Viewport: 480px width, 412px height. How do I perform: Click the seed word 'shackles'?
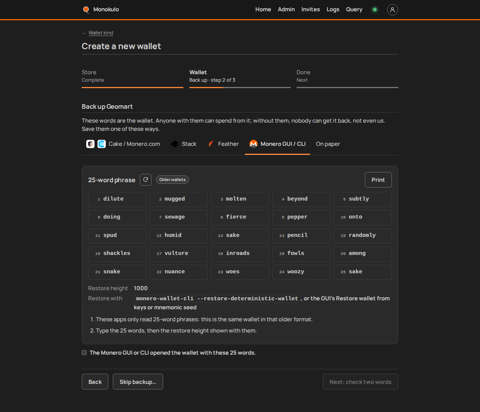click(117, 253)
